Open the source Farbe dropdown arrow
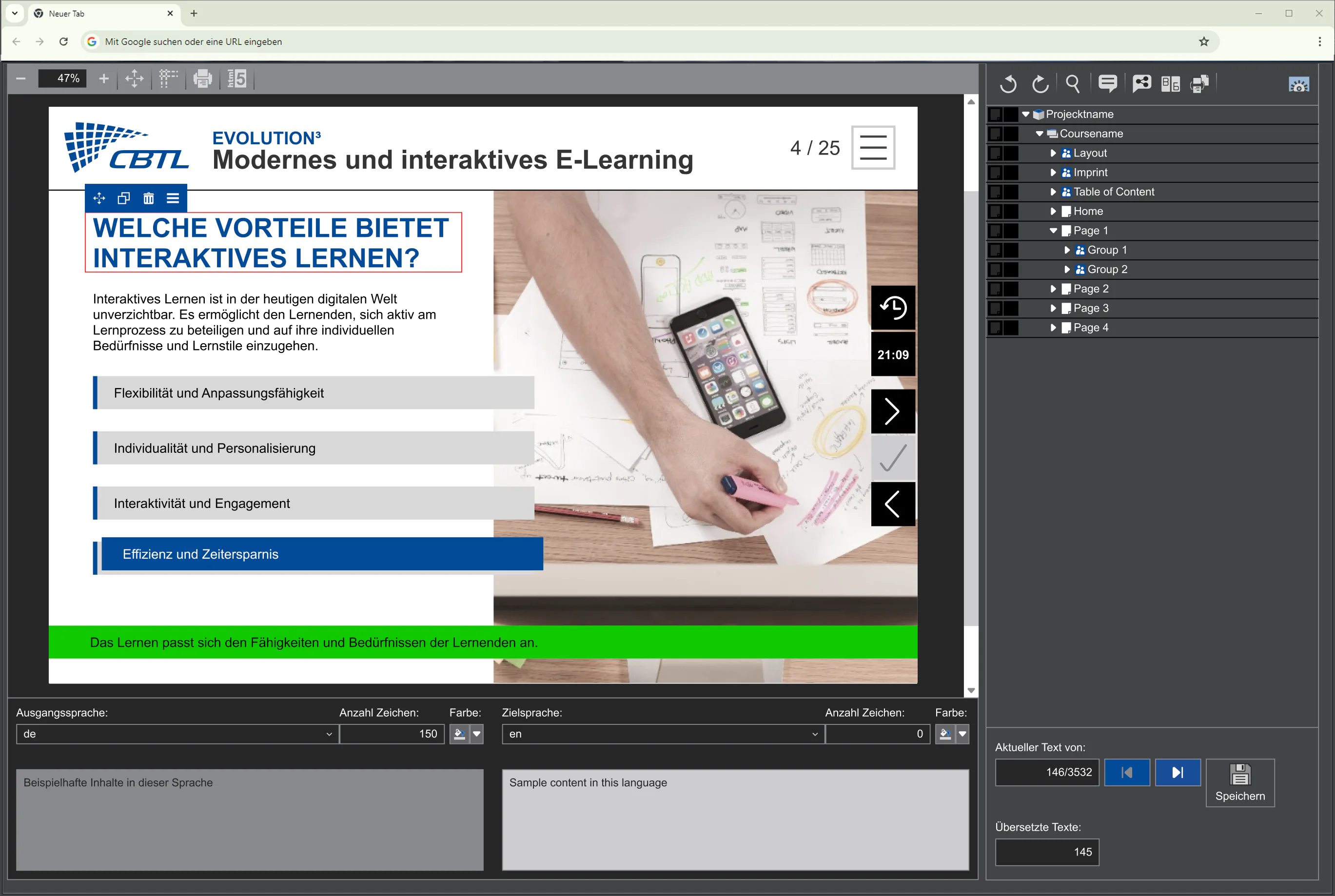Viewport: 1335px width, 896px height. click(x=477, y=734)
